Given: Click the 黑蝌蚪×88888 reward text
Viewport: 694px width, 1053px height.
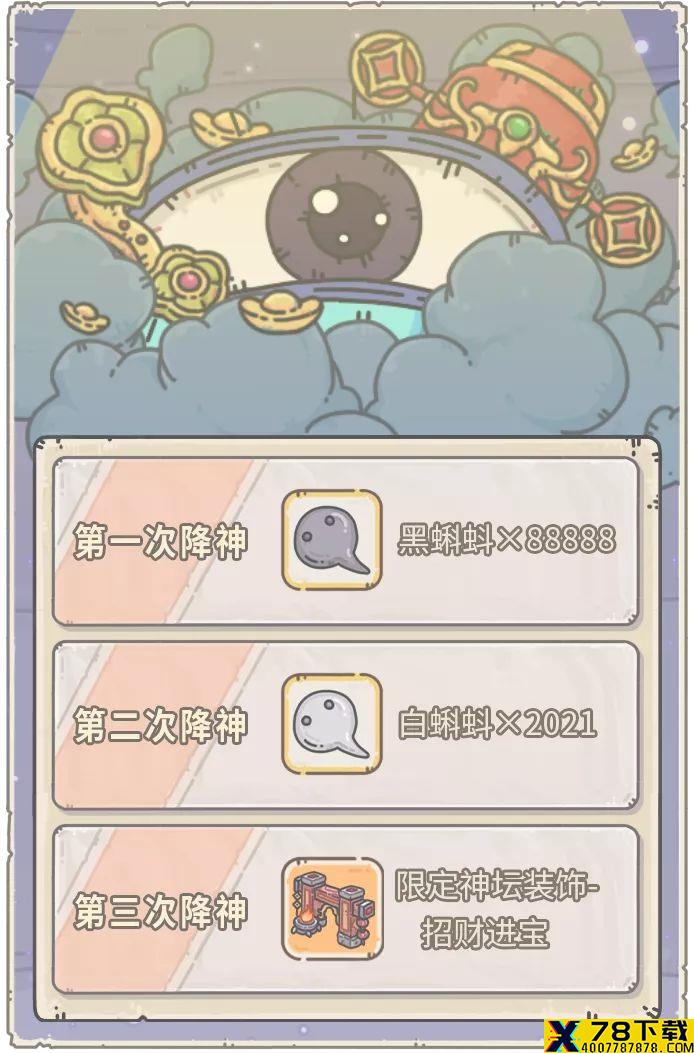Looking at the screenshot, I should tap(506, 539).
